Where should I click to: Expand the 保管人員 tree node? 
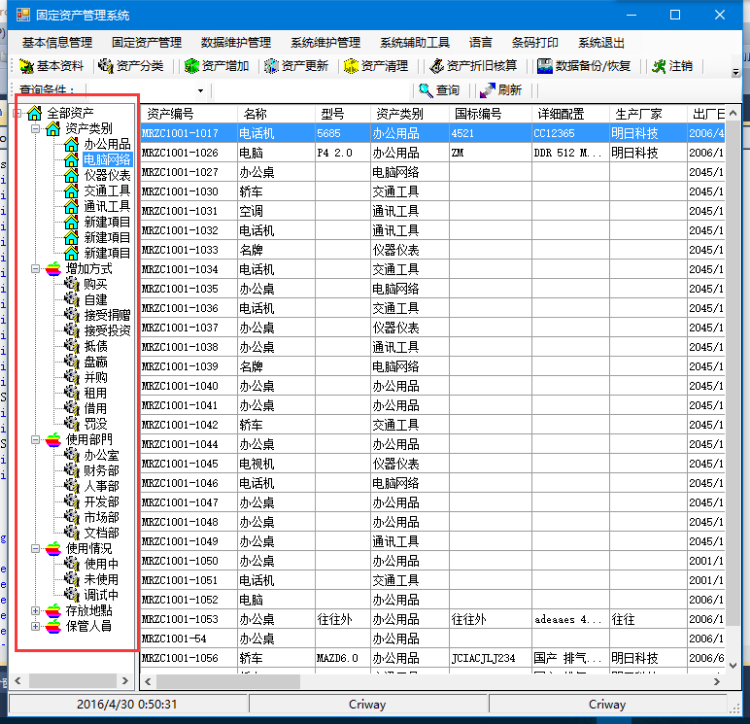[x=37, y=627]
